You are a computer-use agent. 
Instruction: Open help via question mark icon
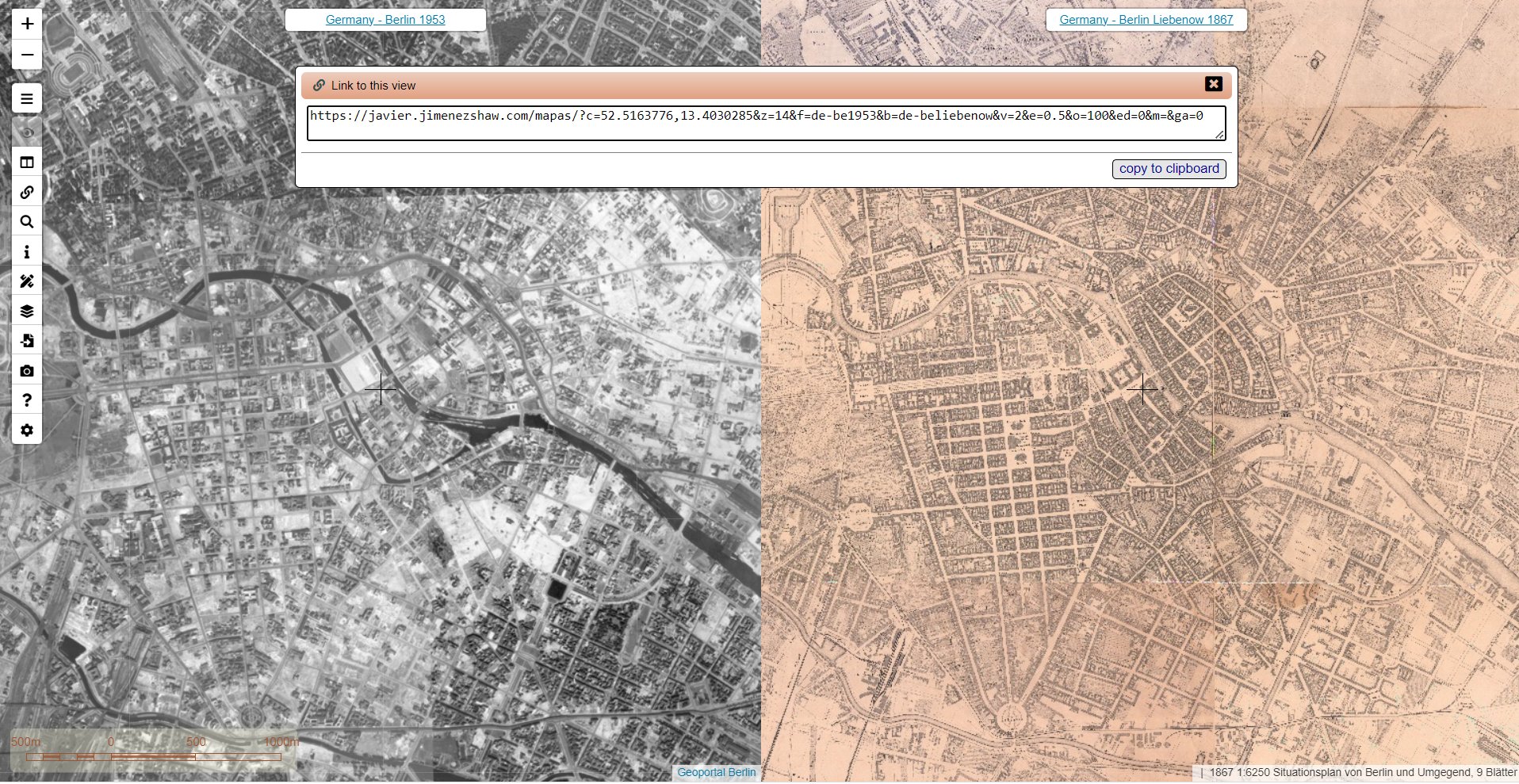(x=27, y=400)
